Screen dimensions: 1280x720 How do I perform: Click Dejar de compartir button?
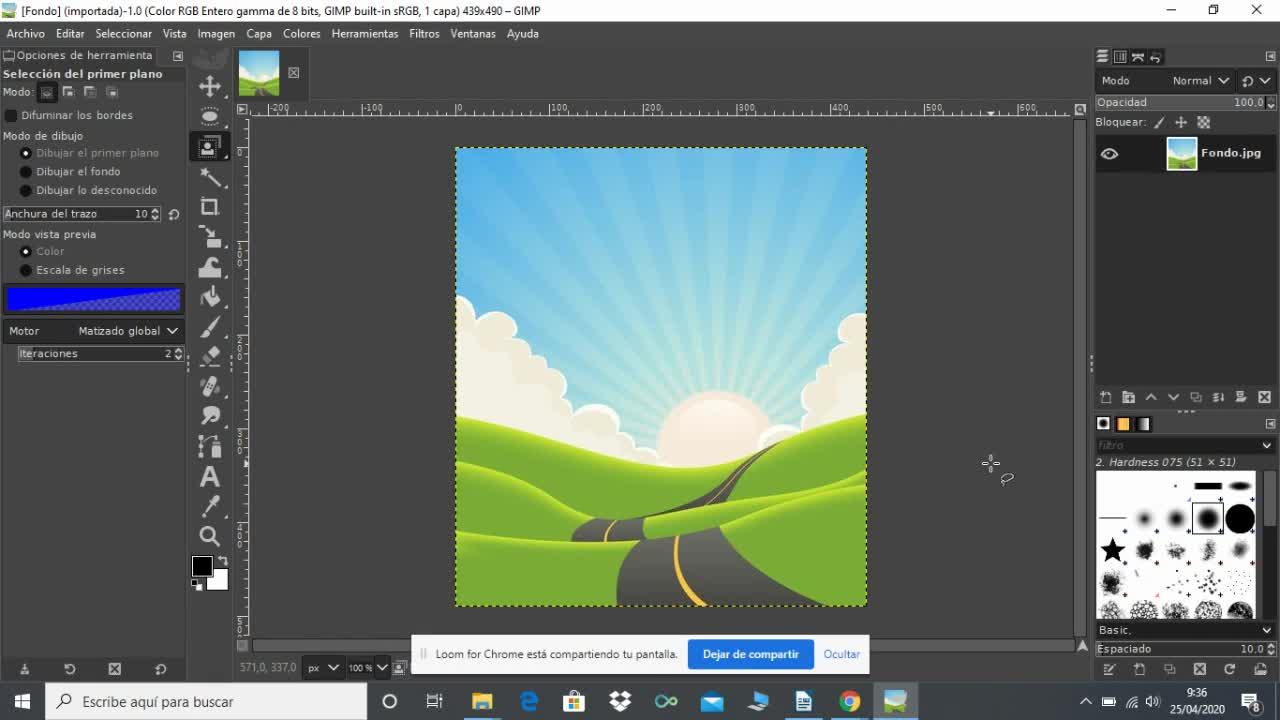tap(750, 654)
